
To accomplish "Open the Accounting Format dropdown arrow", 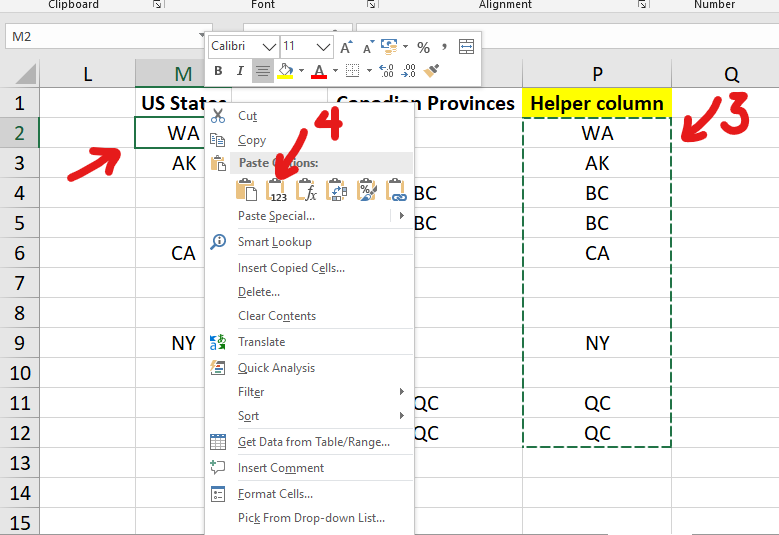I will pos(405,47).
